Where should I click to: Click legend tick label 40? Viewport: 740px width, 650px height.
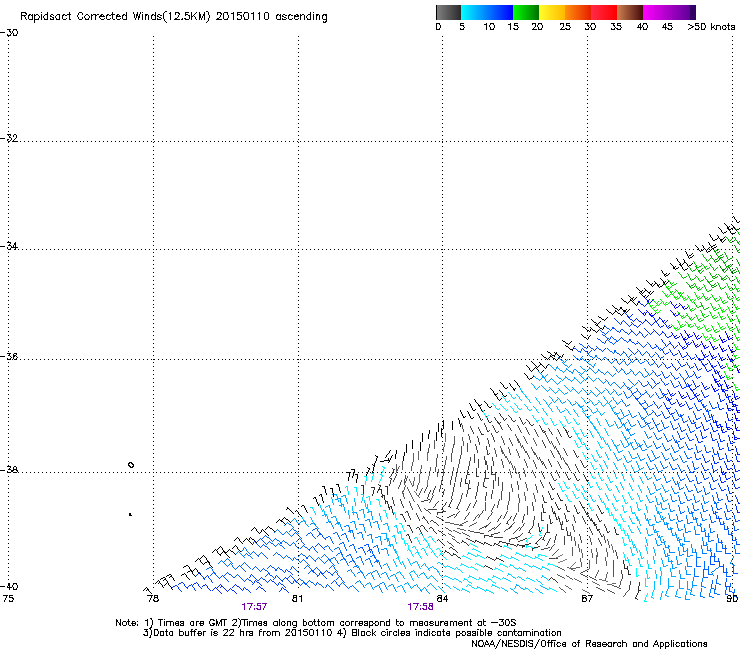coord(642,26)
